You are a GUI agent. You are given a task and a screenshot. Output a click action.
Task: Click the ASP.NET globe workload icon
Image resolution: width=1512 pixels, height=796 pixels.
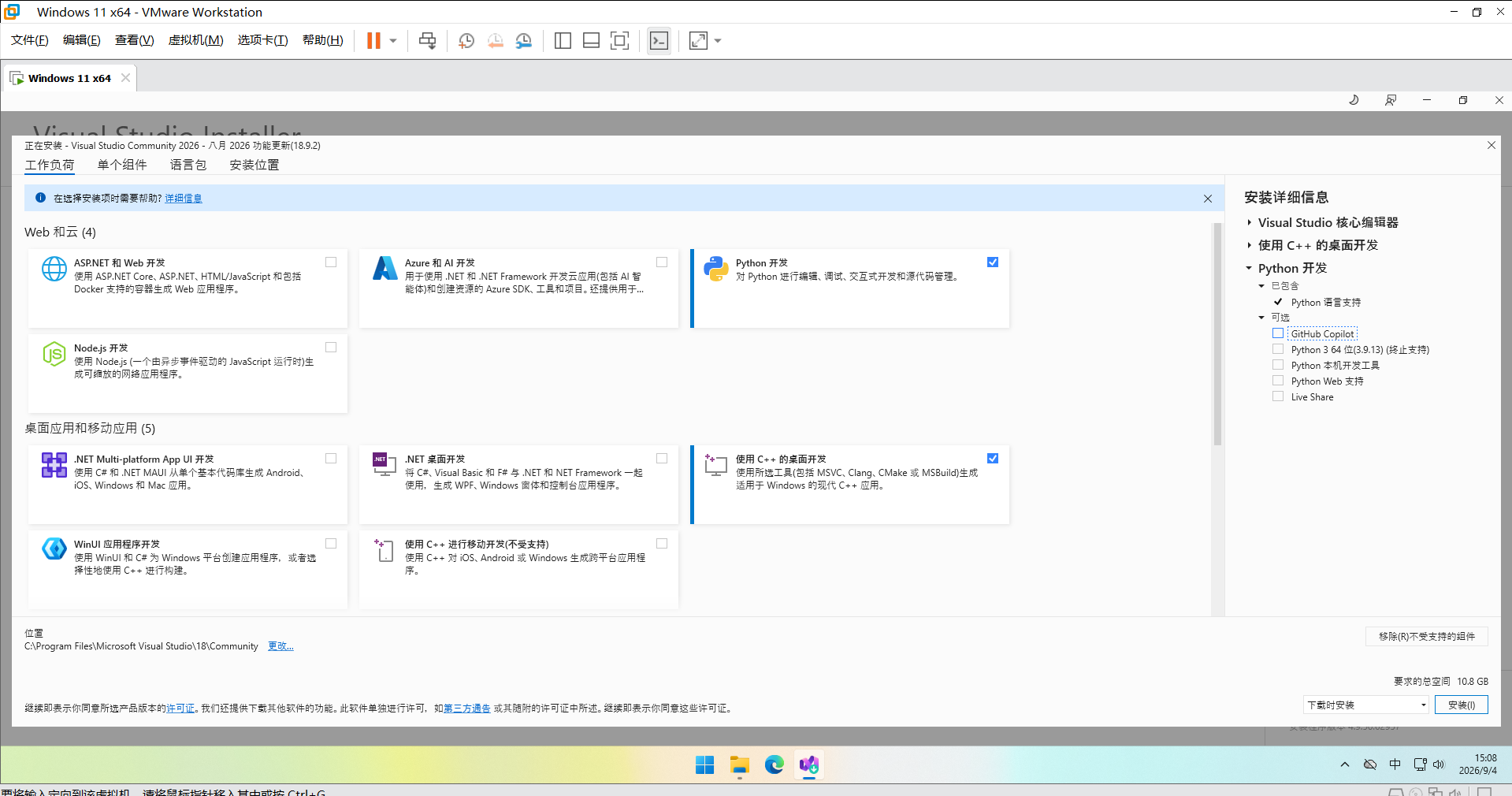[x=54, y=269]
